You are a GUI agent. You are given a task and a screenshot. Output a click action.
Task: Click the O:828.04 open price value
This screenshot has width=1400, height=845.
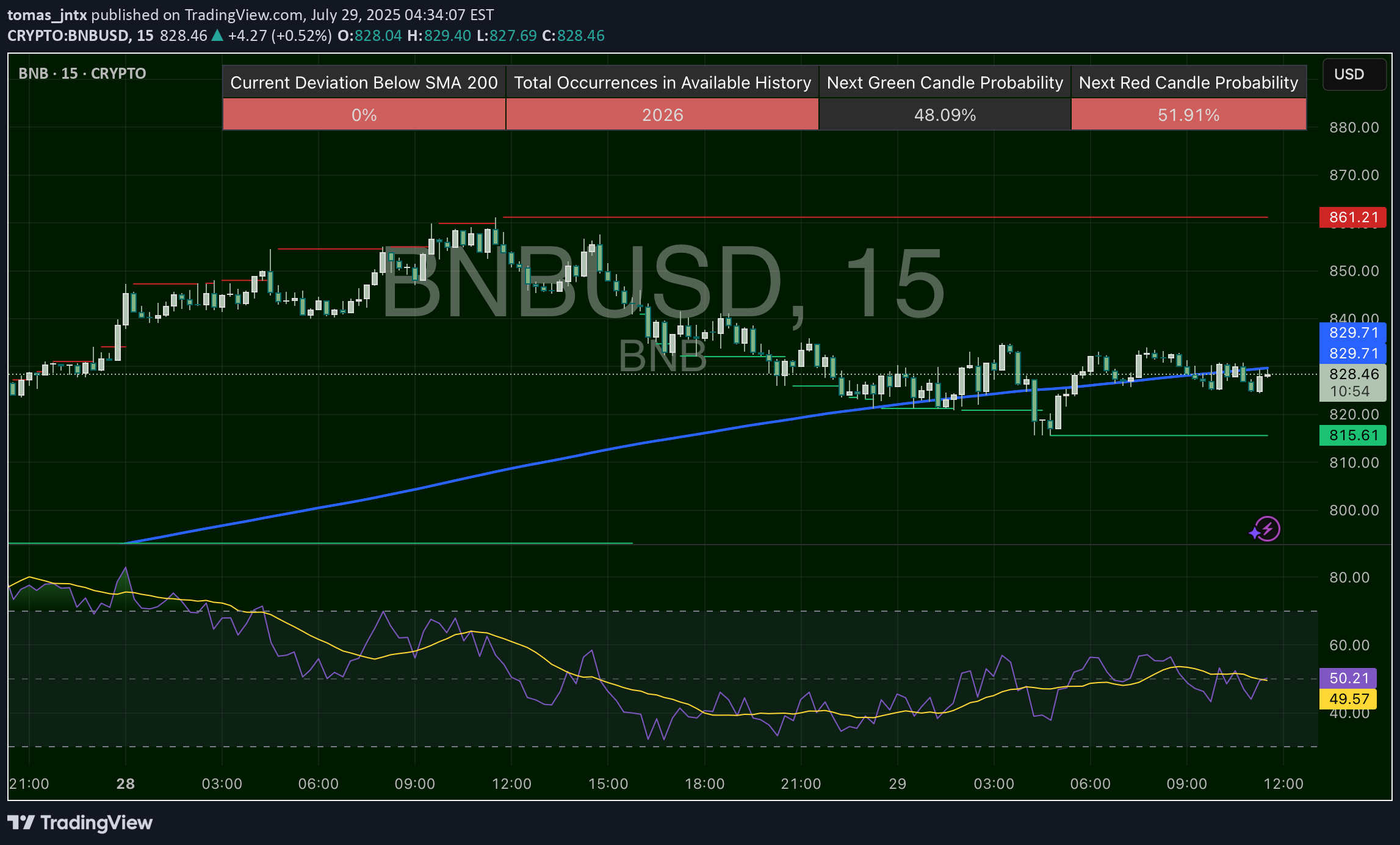click(370, 35)
